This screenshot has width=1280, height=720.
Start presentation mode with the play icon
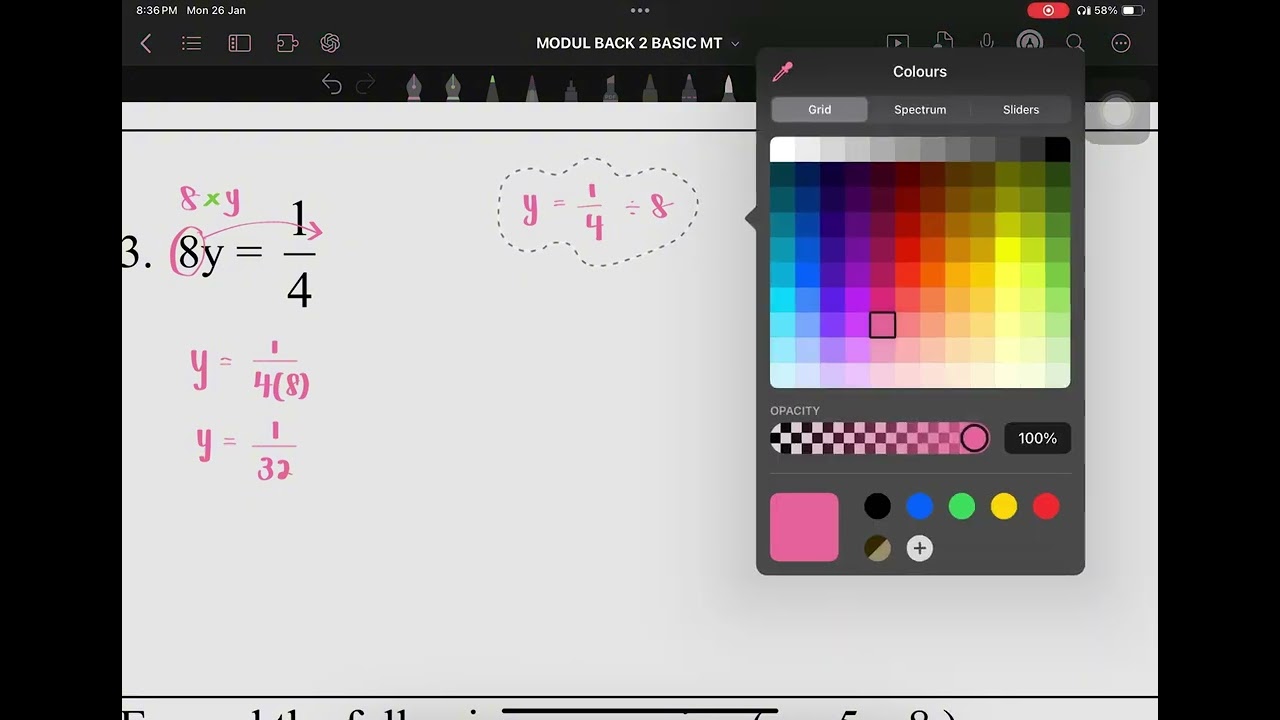[897, 43]
